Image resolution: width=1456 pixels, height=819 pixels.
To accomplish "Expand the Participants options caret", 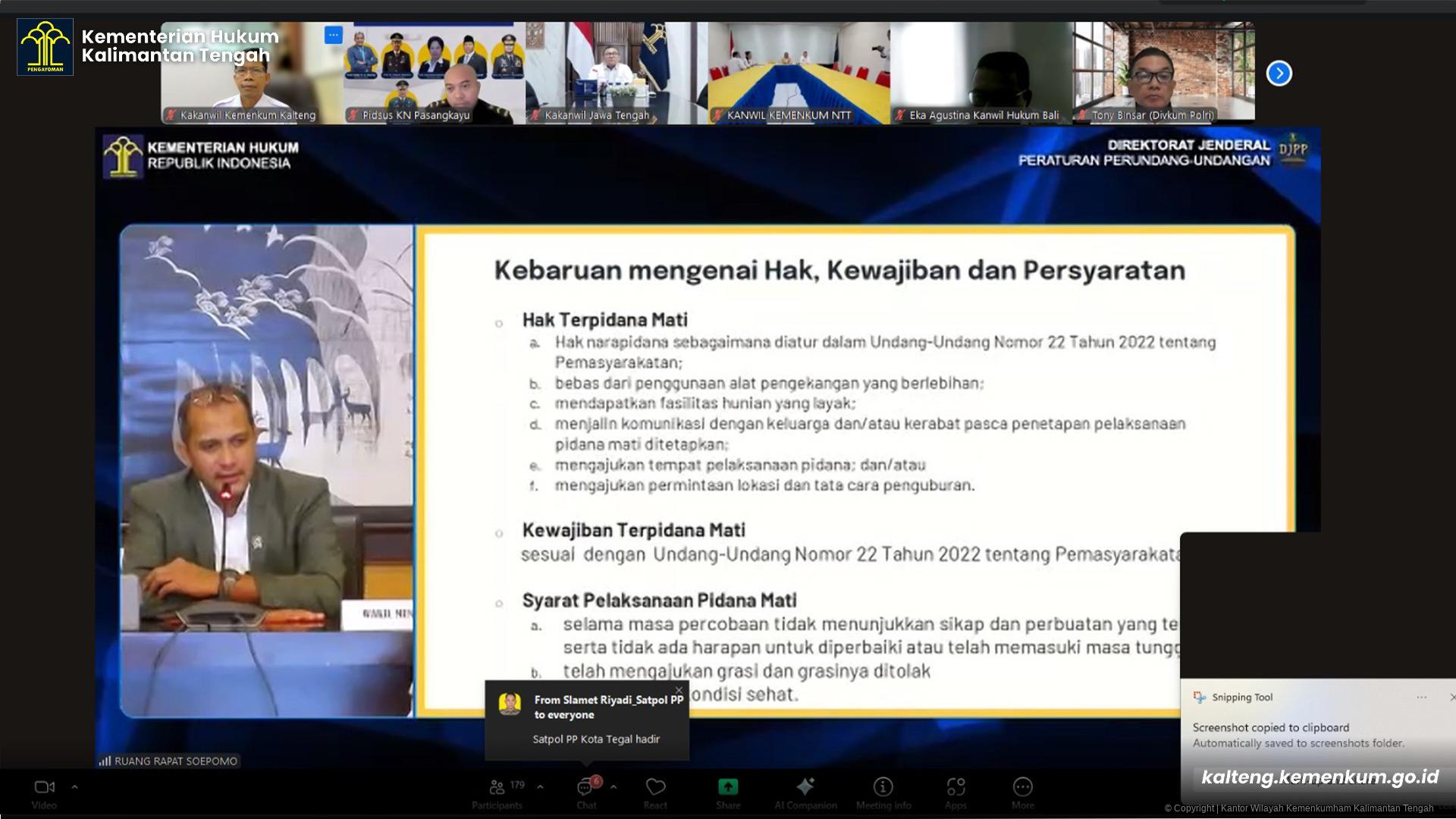I will 540,788.
